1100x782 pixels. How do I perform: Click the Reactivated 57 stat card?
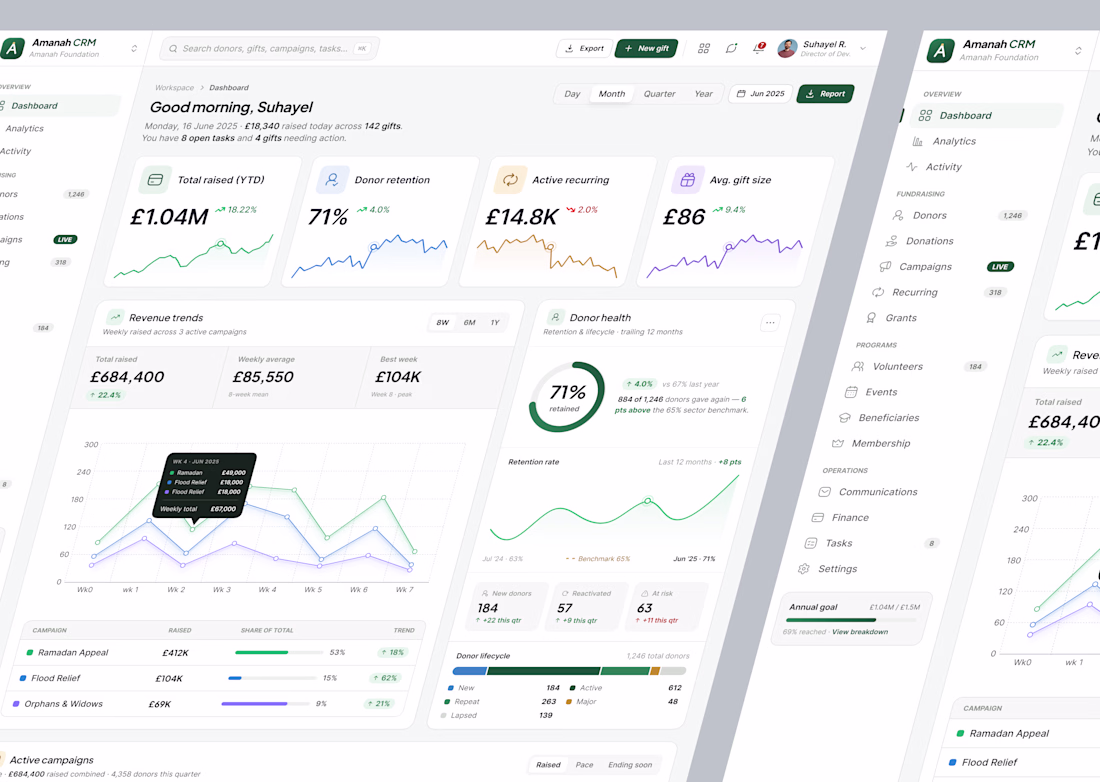[586, 607]
